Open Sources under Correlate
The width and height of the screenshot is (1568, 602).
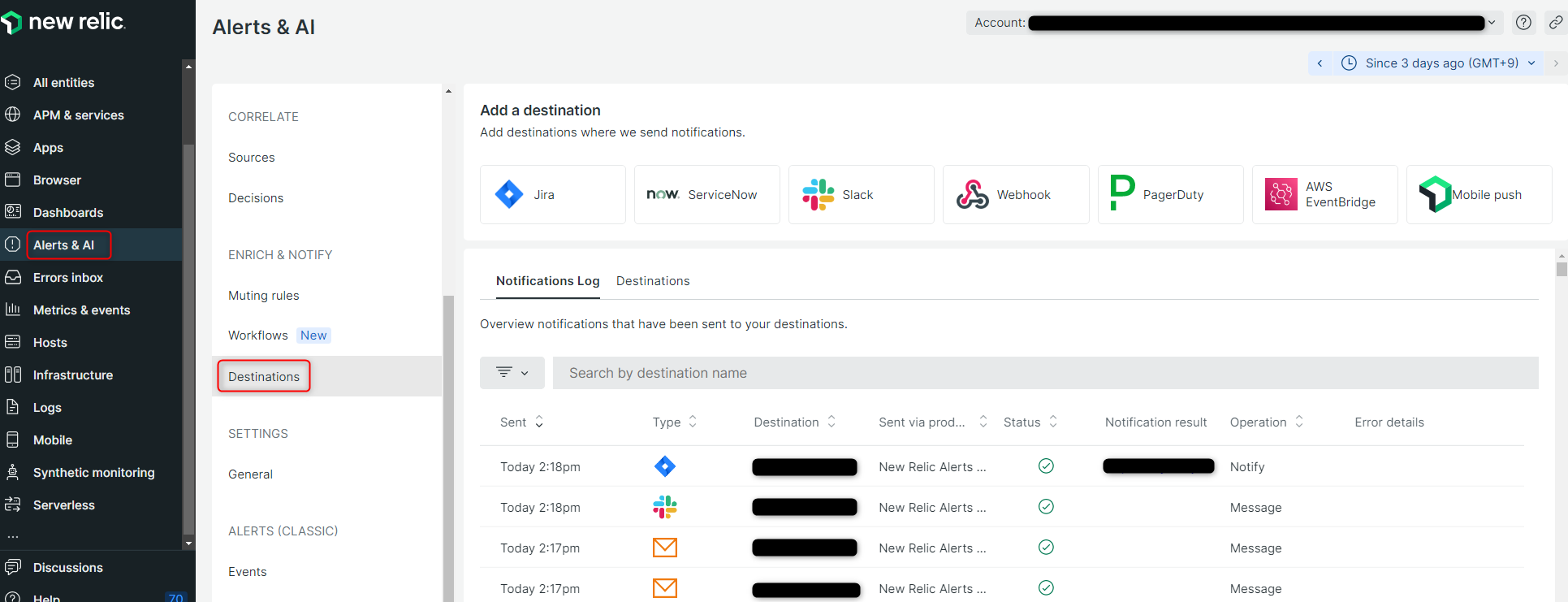pyautogui.click(x=252, y=158)
